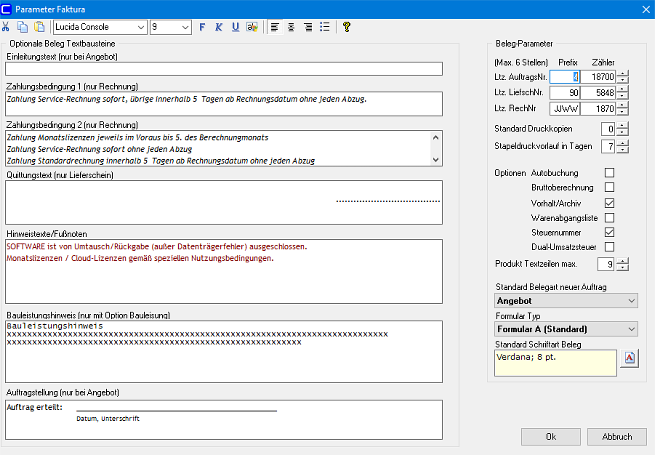Click the RechNr Zähler field 1870
The width and height of the screenshot is (655, 455).
[x=598, y=109]
